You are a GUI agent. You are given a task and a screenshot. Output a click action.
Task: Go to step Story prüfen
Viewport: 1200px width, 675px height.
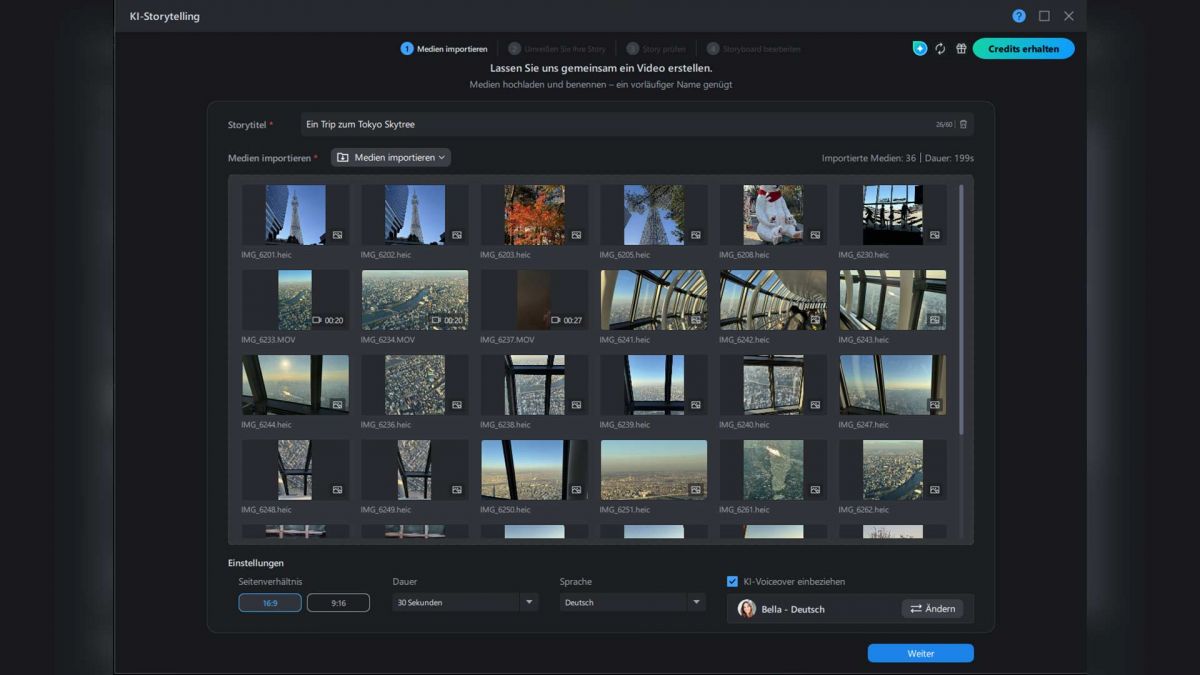(x=656, y=48)
